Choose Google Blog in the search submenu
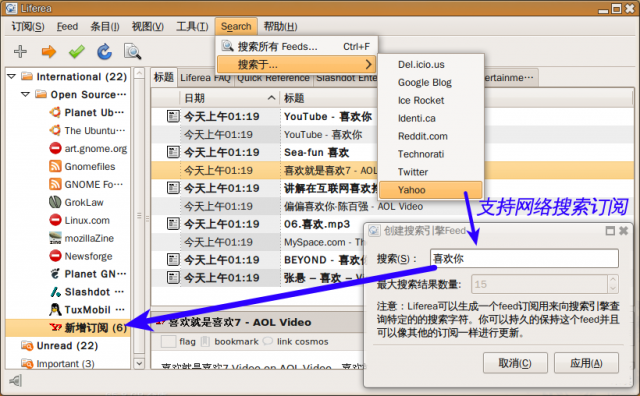The width and height of the screenshot is (640, 396). (431, 82)
